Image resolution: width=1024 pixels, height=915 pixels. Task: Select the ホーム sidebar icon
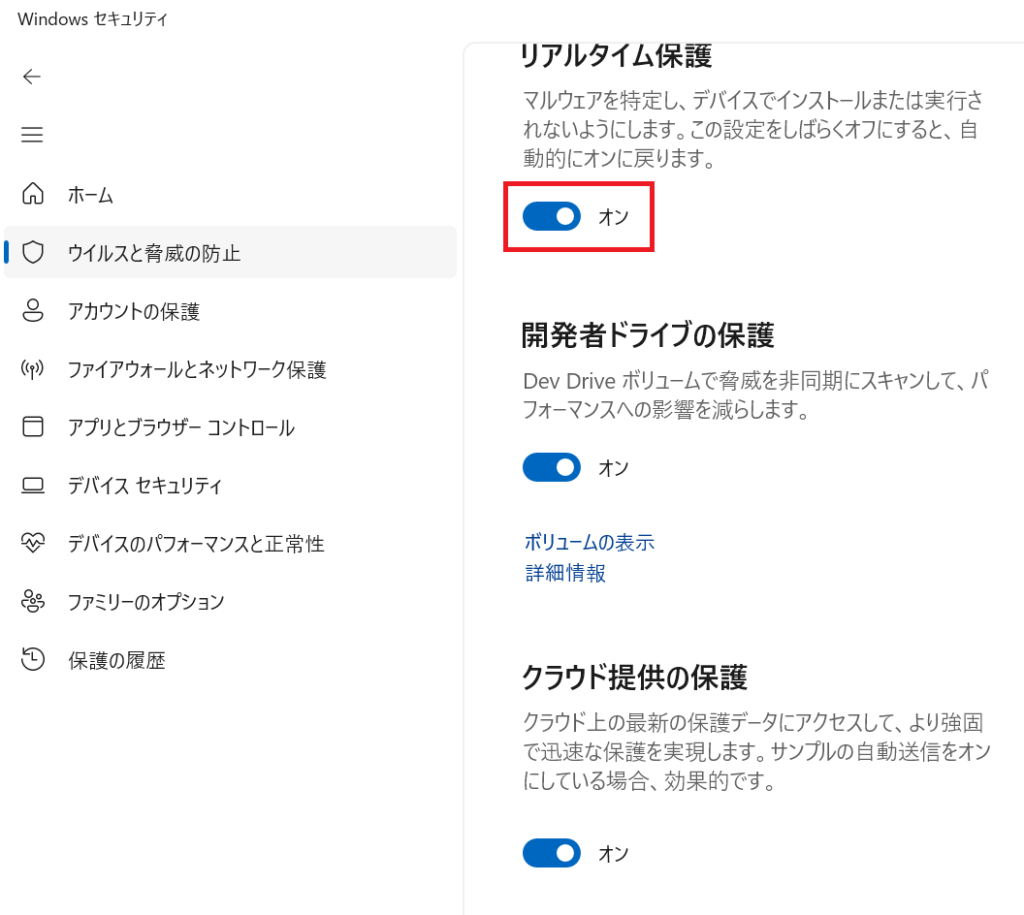tap(33, 195)
